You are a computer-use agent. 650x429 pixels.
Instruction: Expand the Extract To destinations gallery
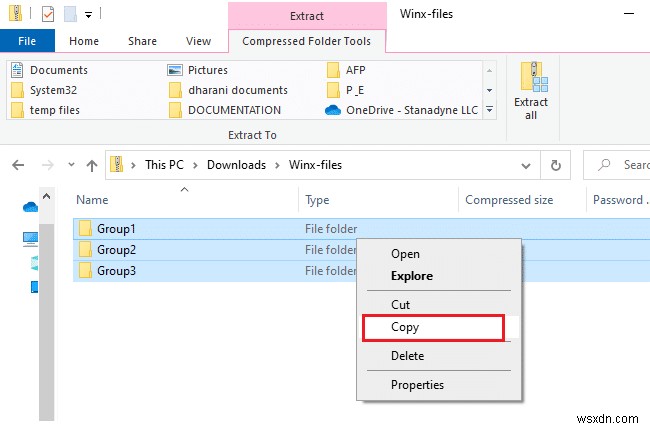(x=489, y=109)
